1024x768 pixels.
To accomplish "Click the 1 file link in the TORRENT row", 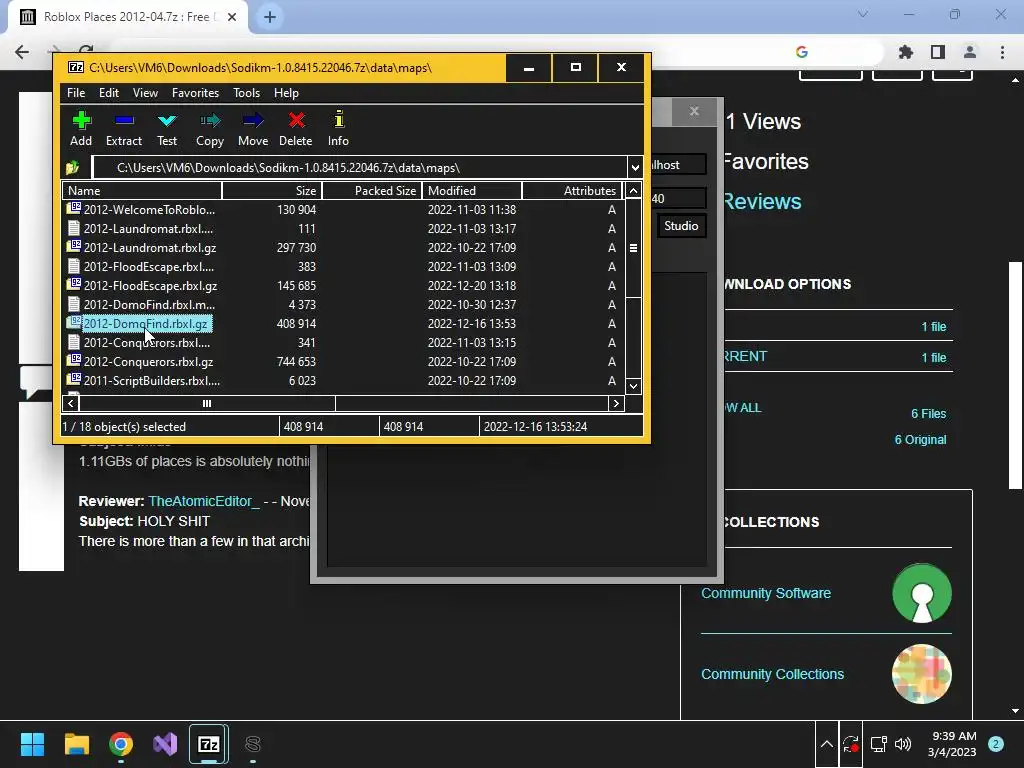I will pos(934,357).
